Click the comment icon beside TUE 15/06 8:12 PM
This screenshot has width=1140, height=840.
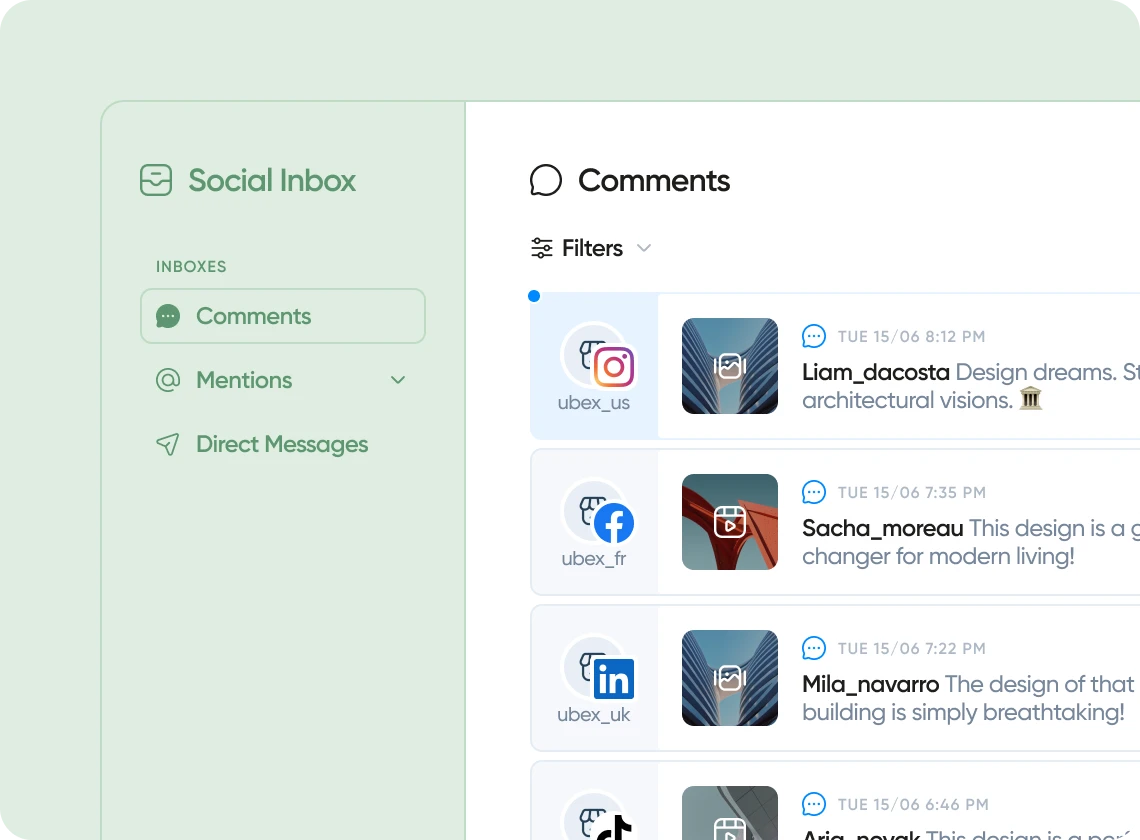814,336
